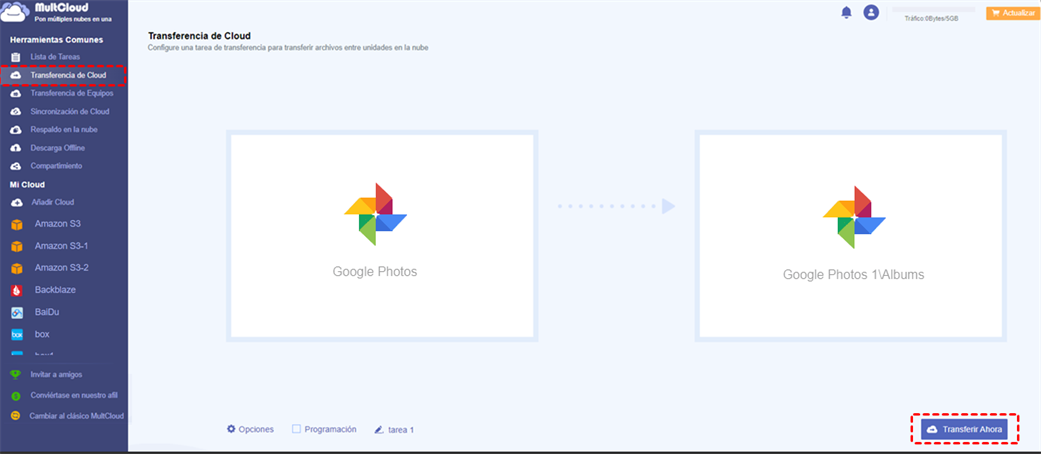
Task: Click the BaiDu cloud icon
Action: pyautogui.click(x=17, y=312)
